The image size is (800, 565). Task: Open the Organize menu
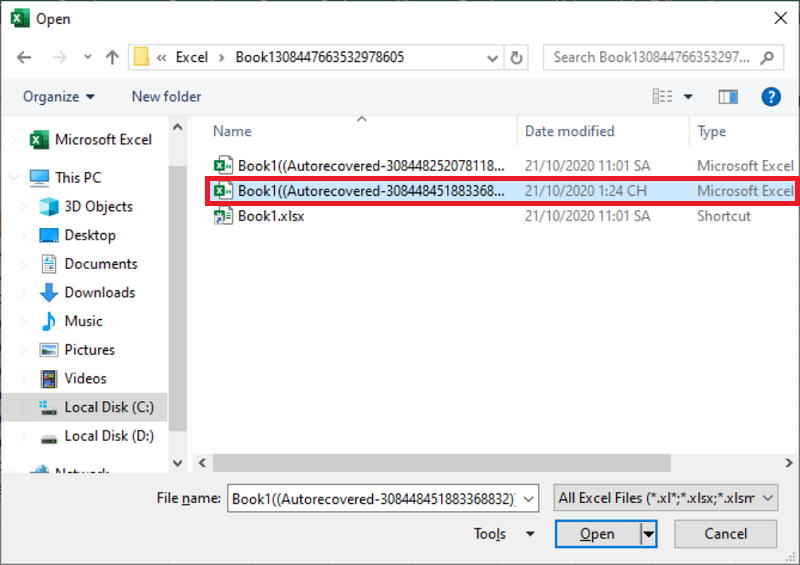point(59,97)
